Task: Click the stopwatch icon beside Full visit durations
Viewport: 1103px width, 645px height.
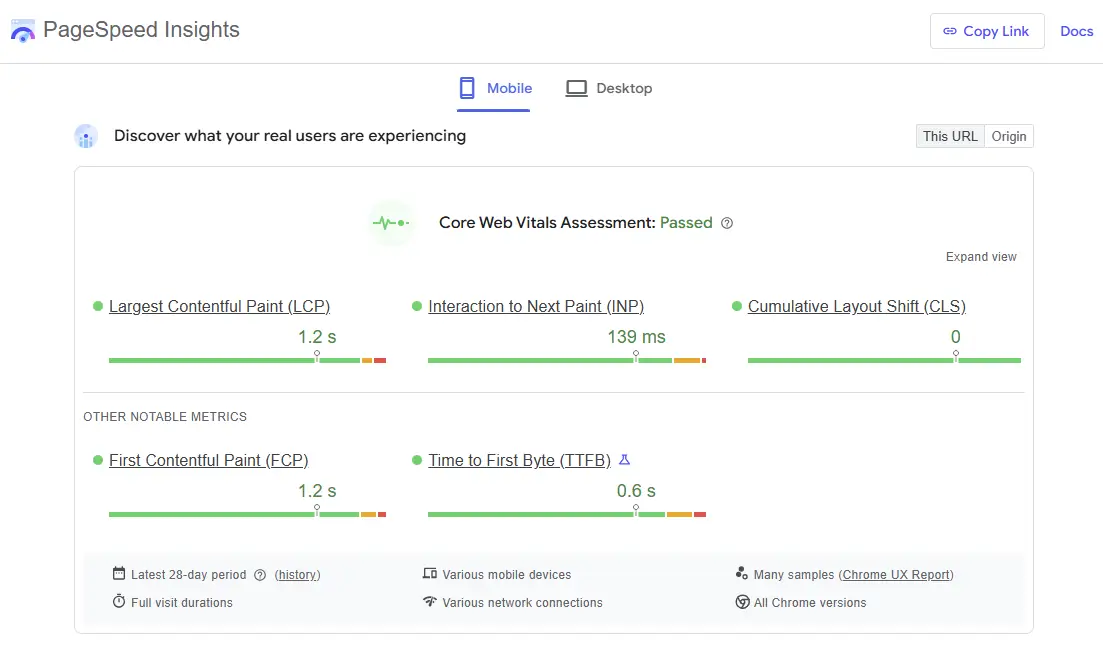Action: coord(119,601)
